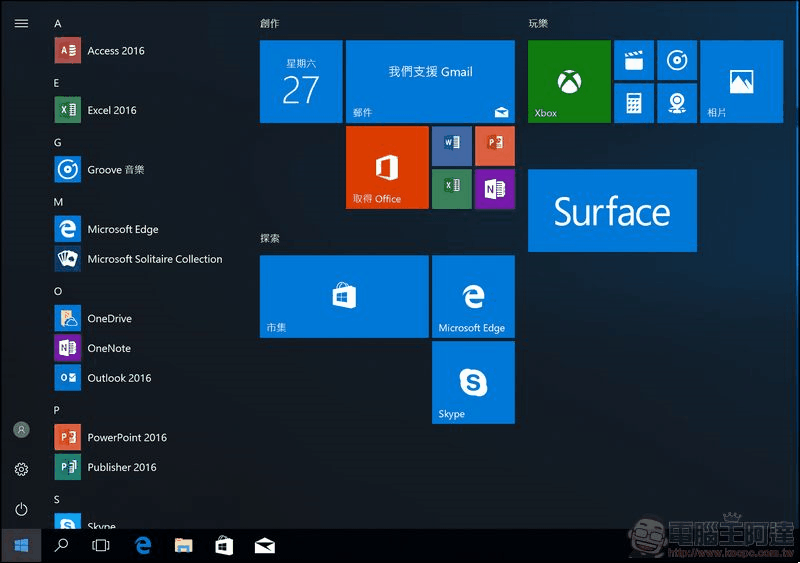Open the small Groove music tile
The height and width of the screenshot is (563, 800).
pos(677,60)
